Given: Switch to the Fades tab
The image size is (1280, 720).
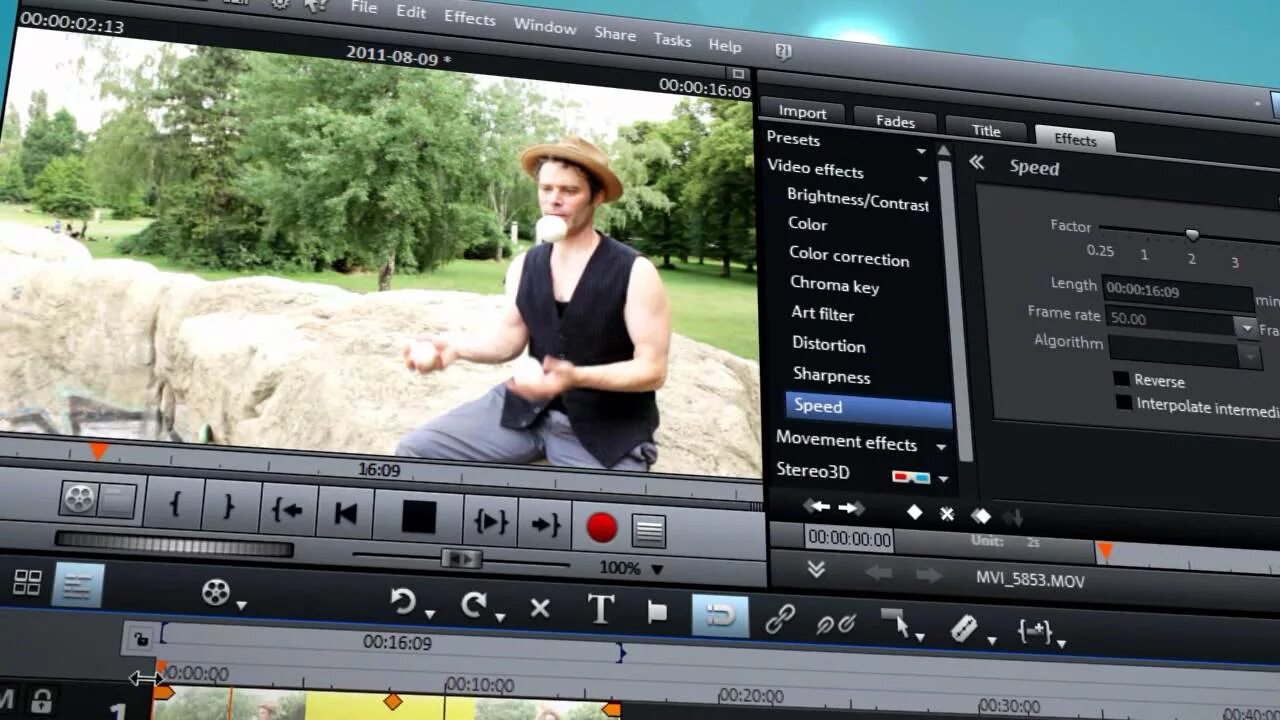Looking at the screenshot, I should [895, 120].
